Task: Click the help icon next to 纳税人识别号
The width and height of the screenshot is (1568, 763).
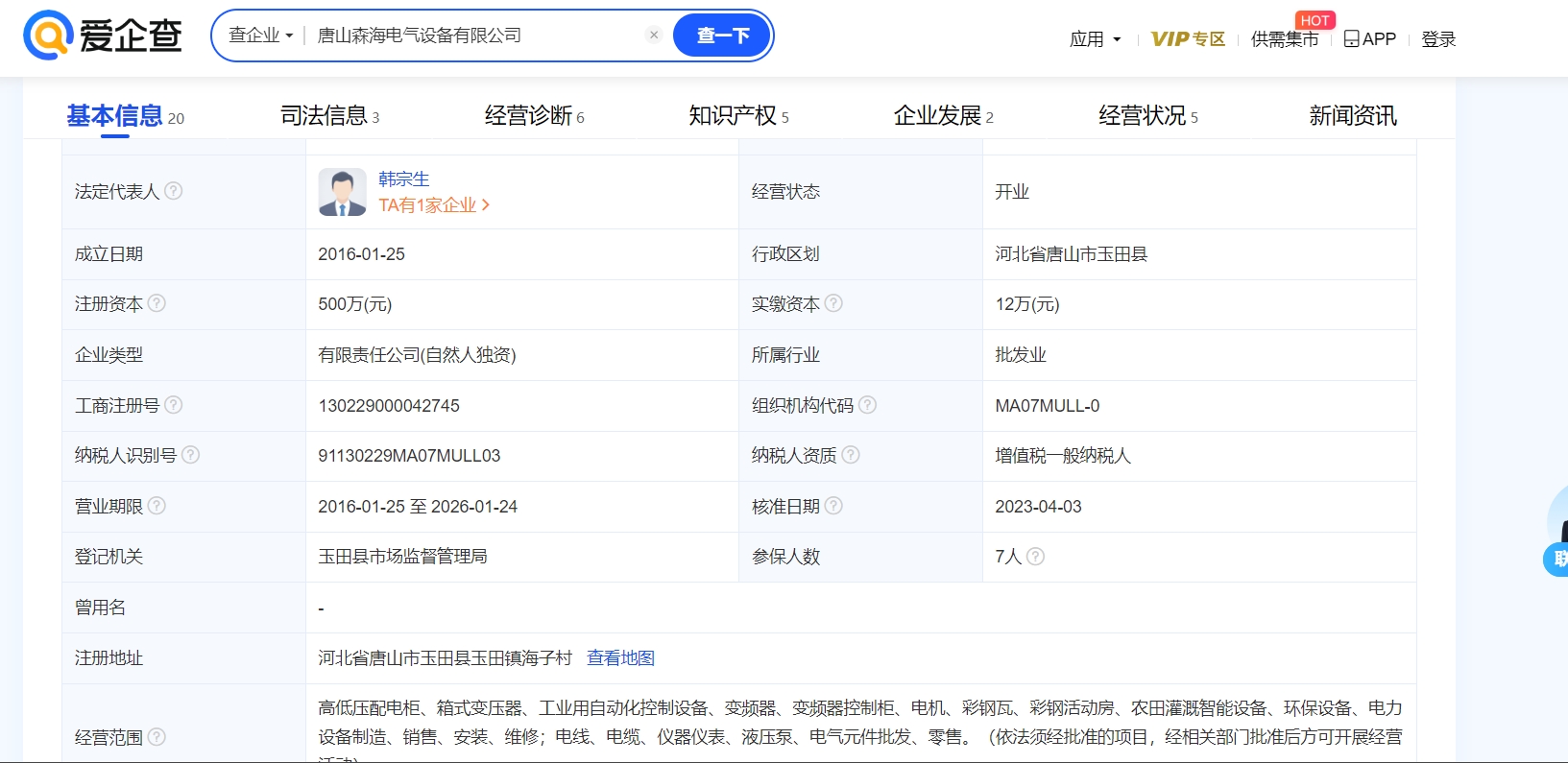Action: pos(190,454)
